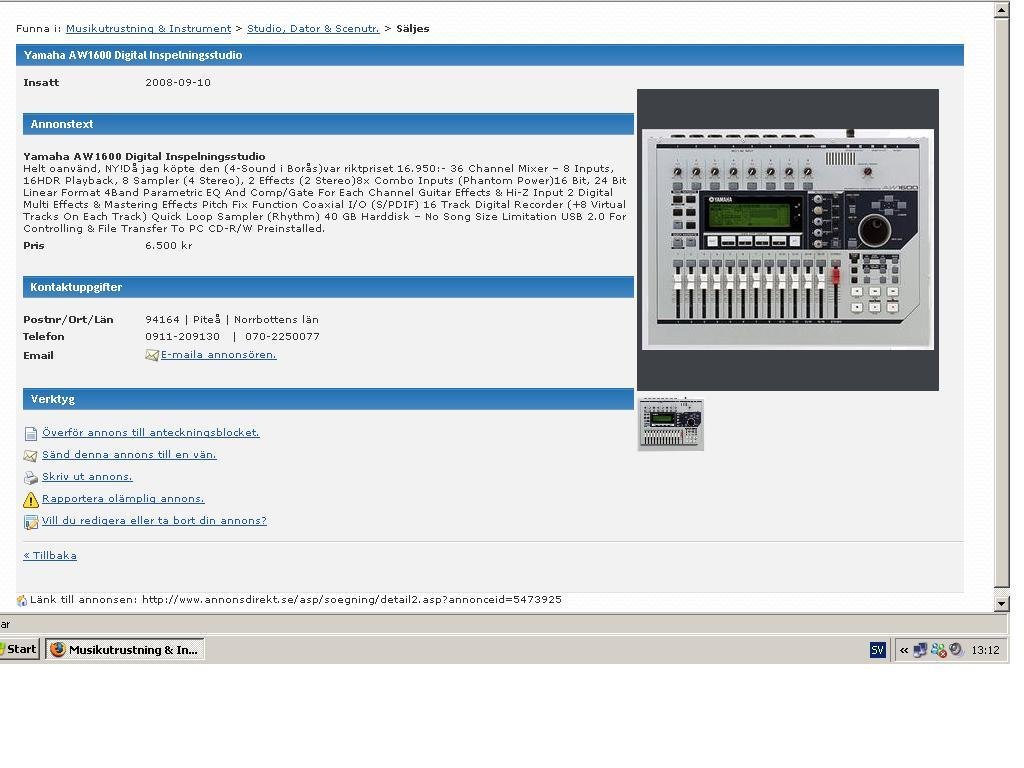Click the E-maila annonsören link
1024x768 pixels.
point(218,355)
